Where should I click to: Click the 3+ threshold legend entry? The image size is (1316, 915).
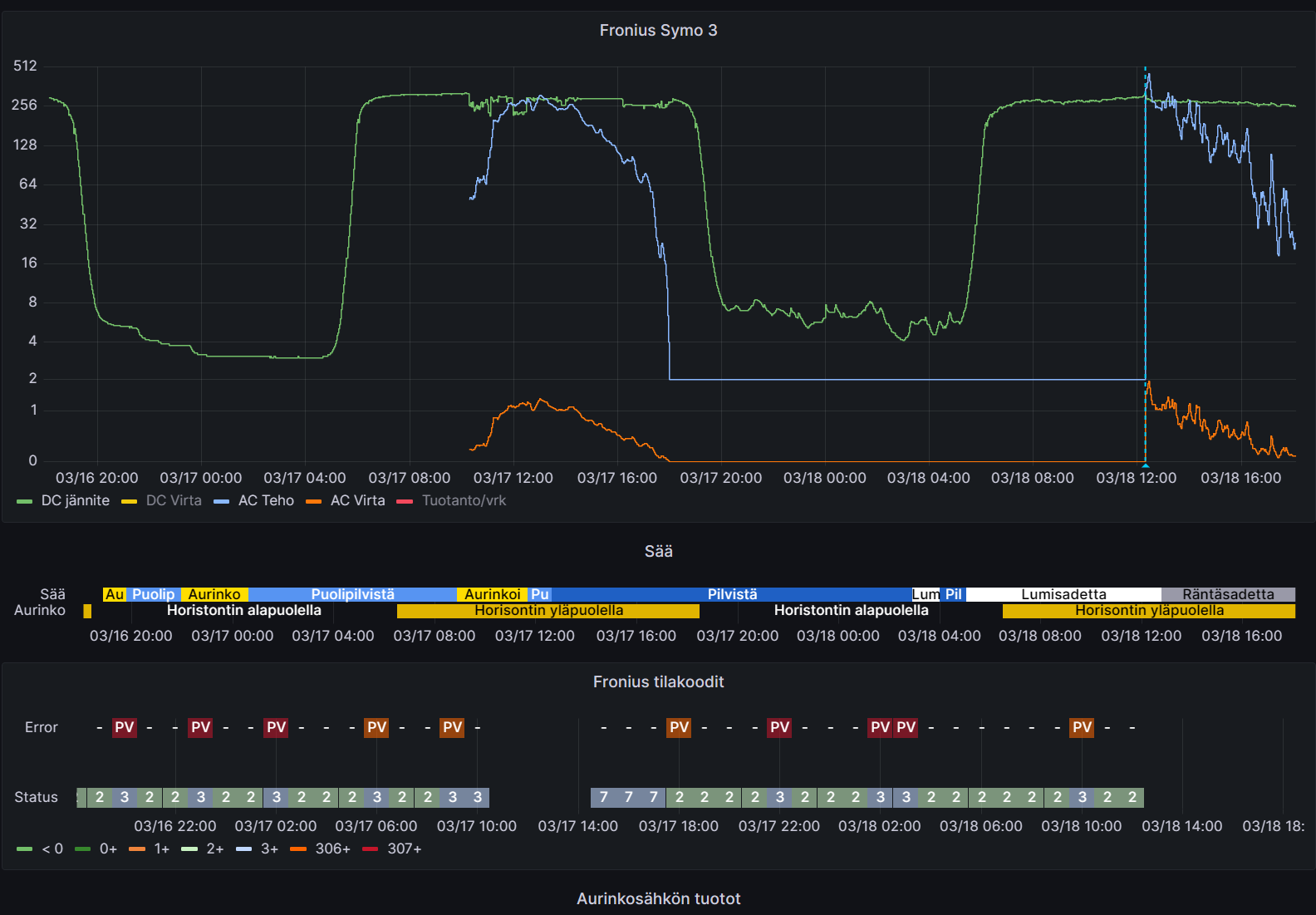tap(269, 849)
